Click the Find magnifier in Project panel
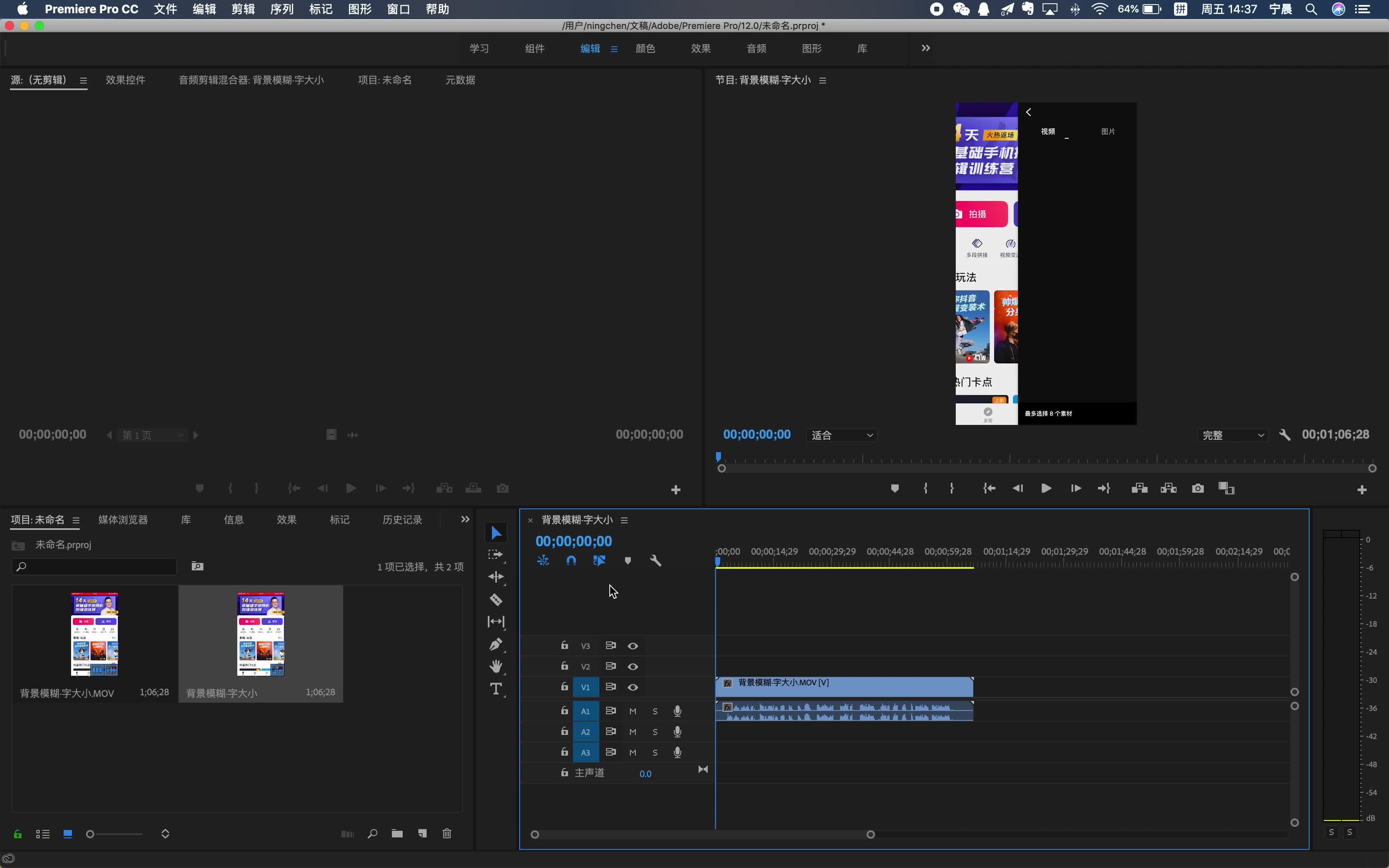The height and width of the screenshot is (868, 1389). point(372,834)
